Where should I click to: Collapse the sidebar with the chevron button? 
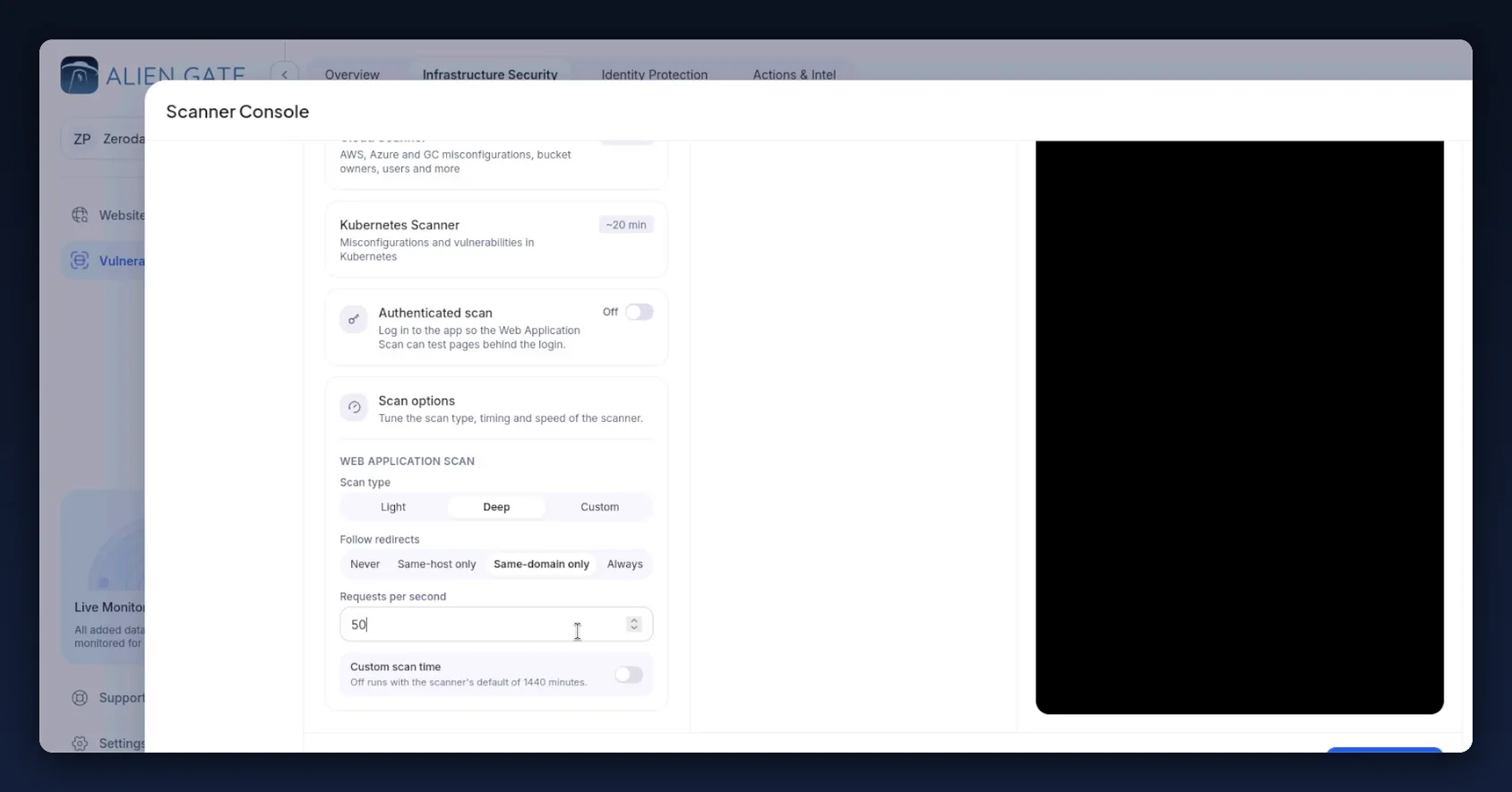pyautogui.click(x=284, y=74)
